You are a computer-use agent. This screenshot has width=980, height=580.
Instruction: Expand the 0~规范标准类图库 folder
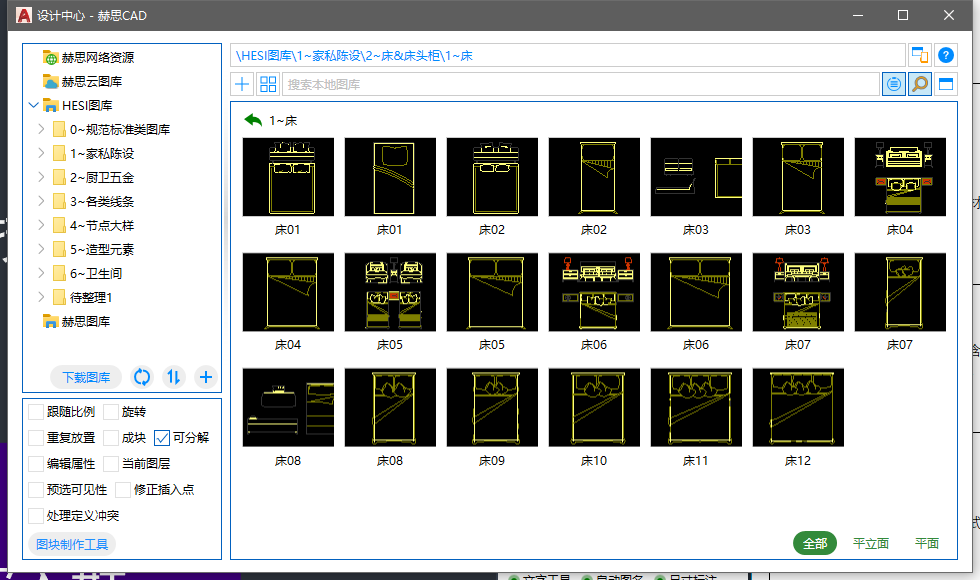pos(41,129)
